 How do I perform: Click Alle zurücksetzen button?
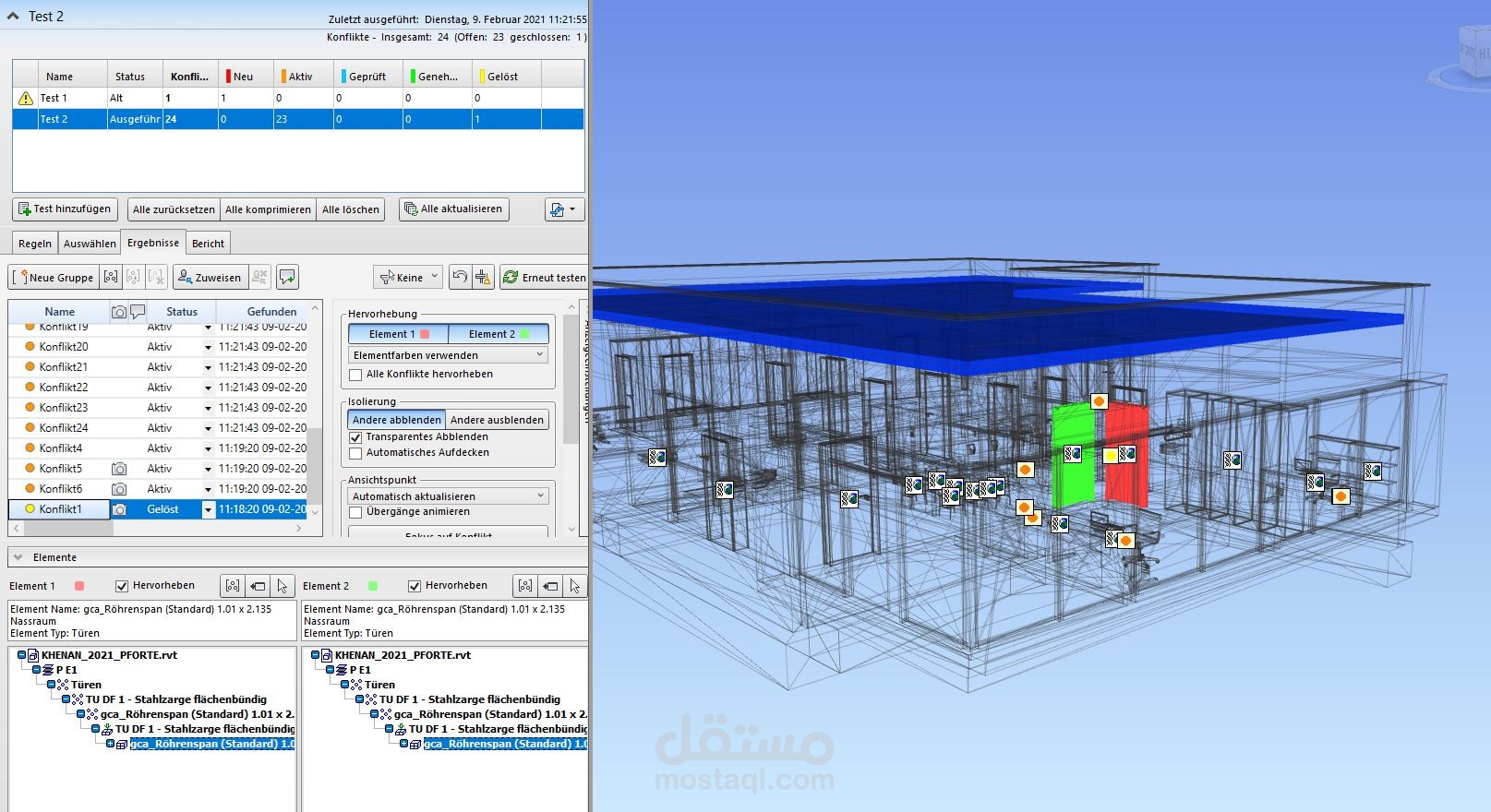pyautogui.click(x=174, y=209)
